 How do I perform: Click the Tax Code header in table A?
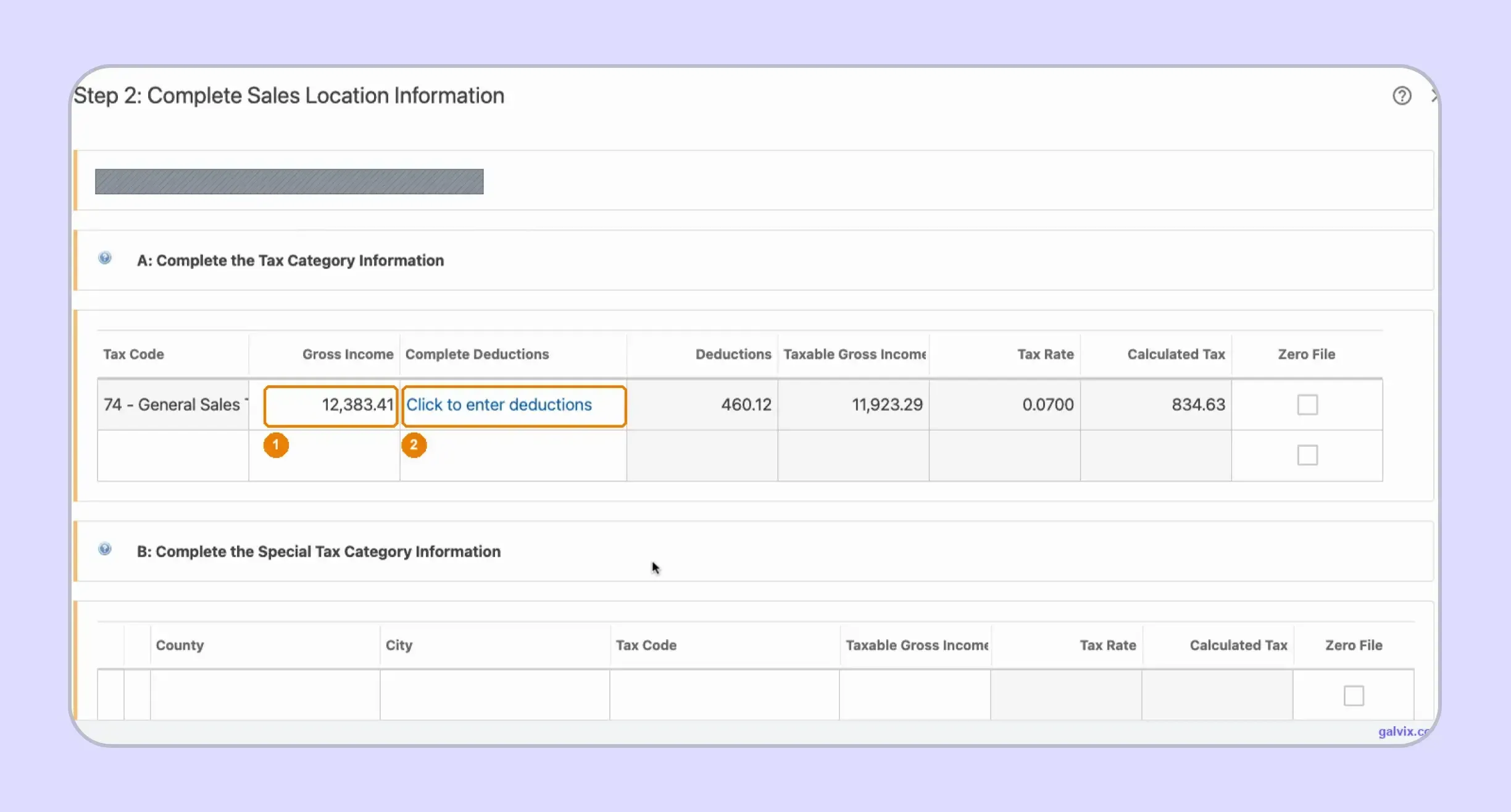133,354
